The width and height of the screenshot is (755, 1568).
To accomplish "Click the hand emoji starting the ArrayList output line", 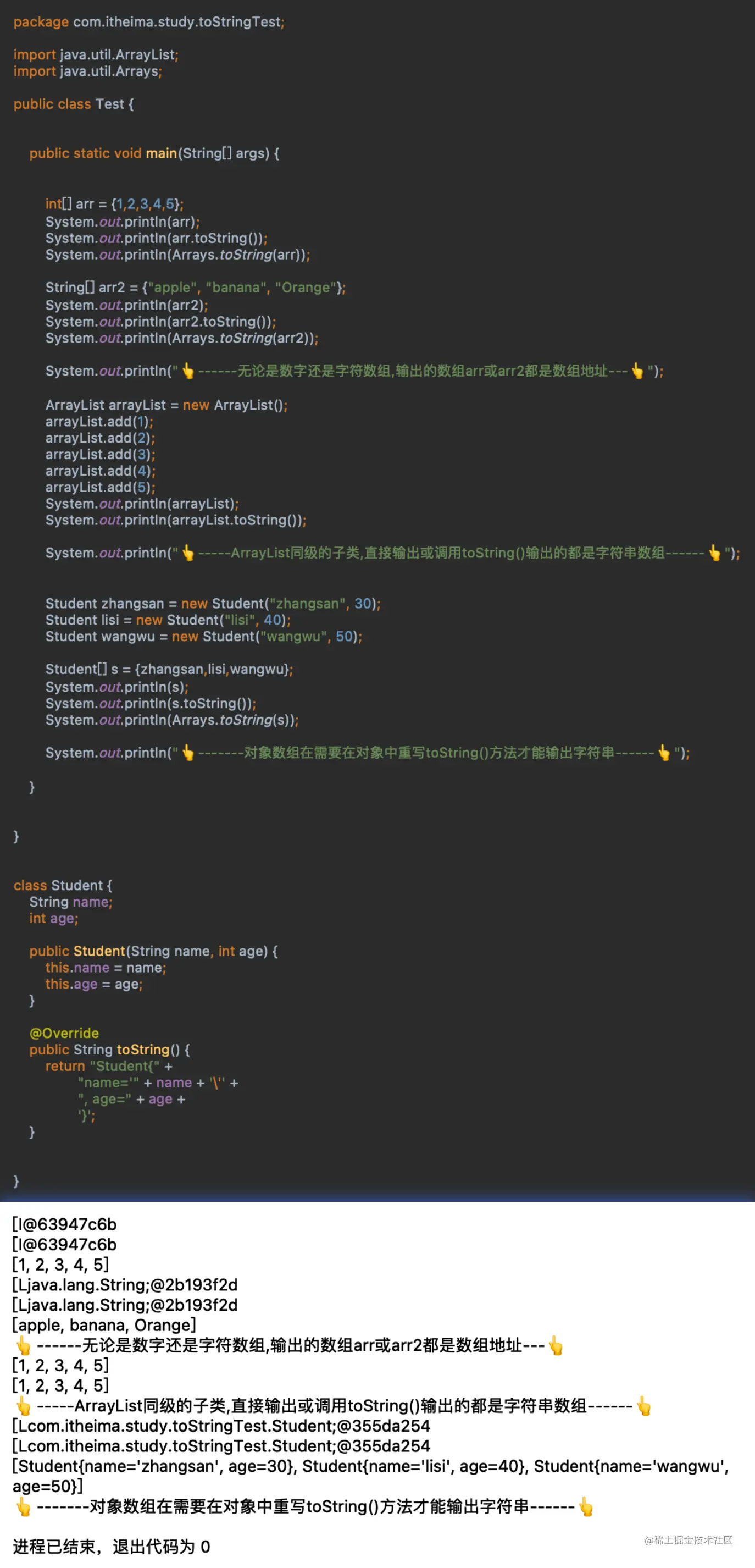I will tap(23, 1405).
